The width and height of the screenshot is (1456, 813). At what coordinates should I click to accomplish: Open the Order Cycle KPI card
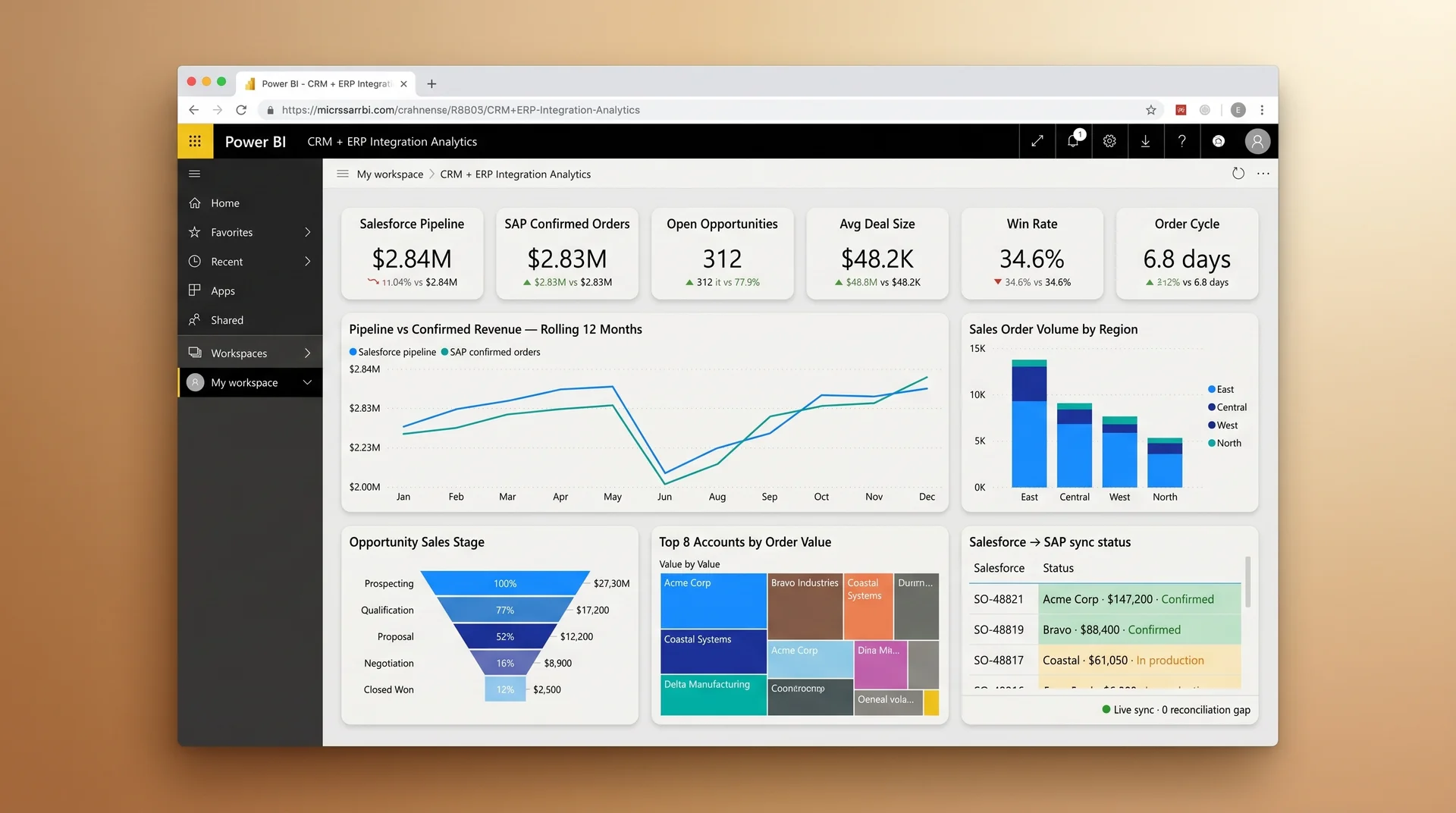pyautogui.click(x=1187, y=253)
